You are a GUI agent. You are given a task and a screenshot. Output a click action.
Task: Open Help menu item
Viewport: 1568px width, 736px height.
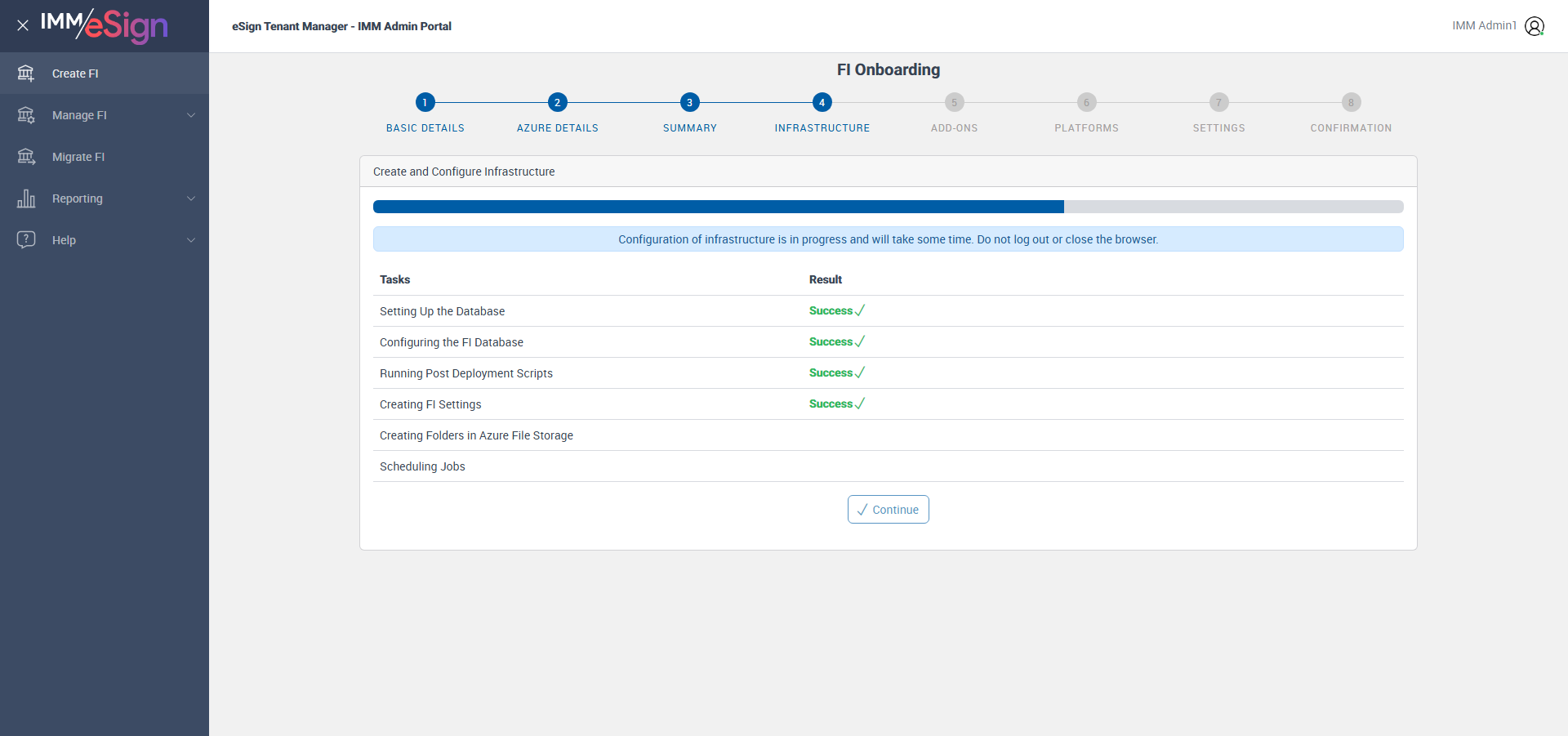click(x=105, y=240)
